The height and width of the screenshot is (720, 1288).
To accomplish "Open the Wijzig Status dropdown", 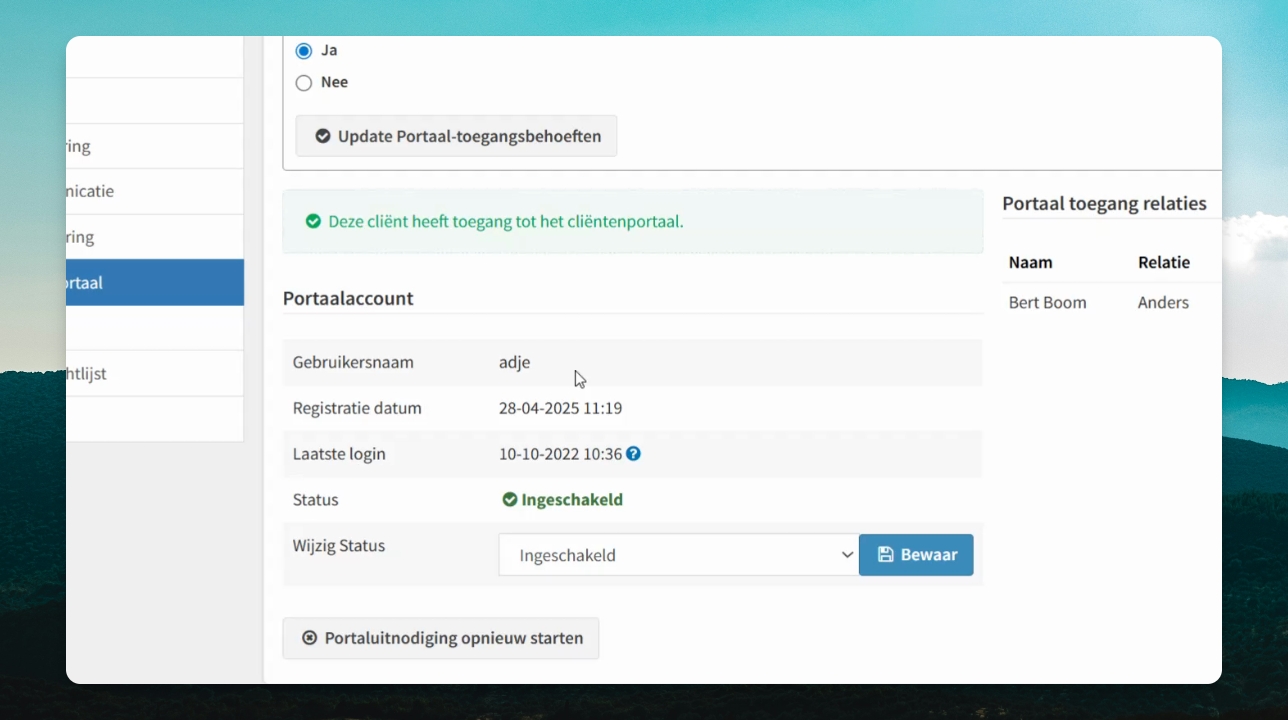I will (x=678, y=555).
